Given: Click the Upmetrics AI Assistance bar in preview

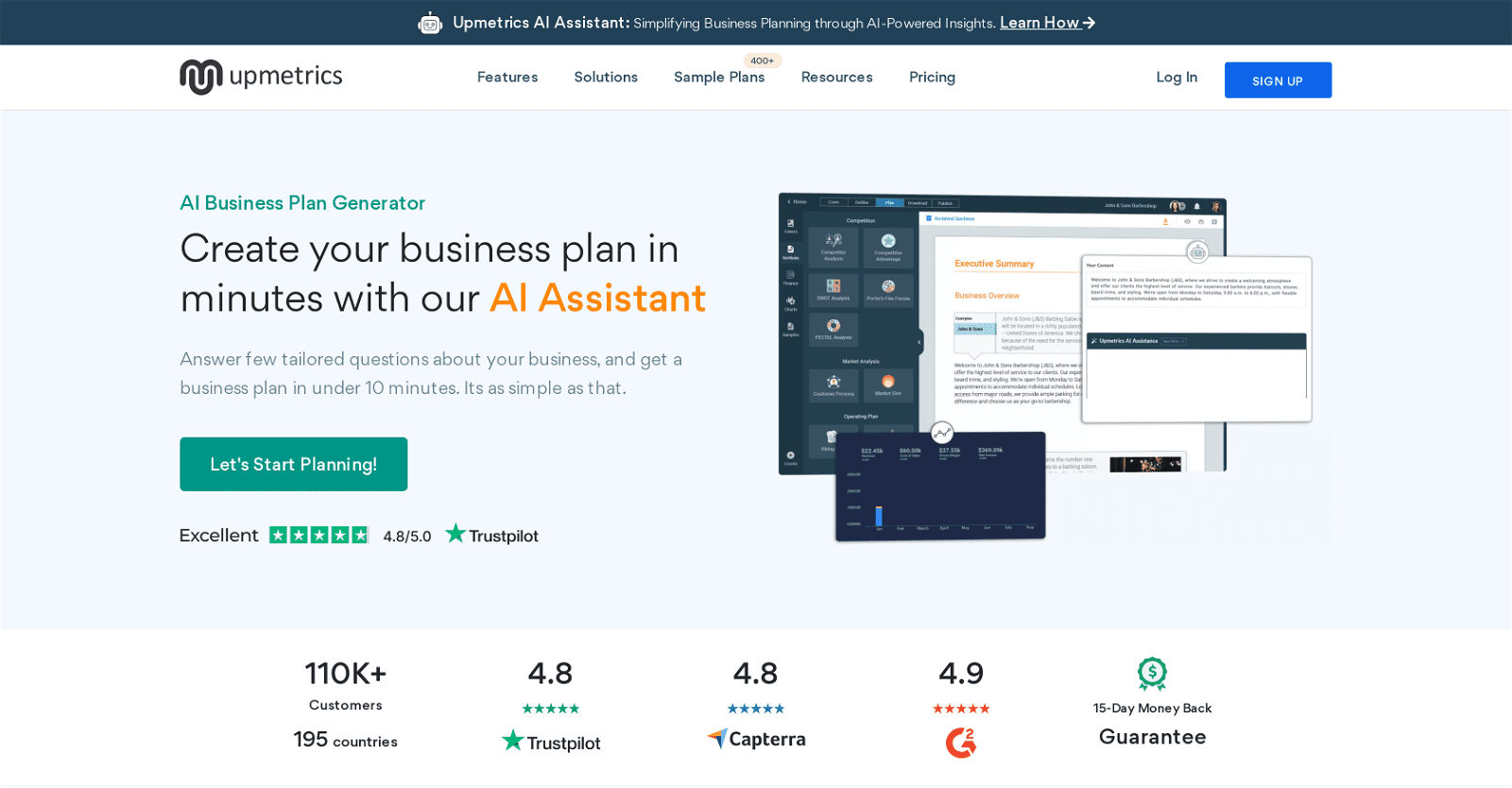Looking at the screenshot, I should (x=1196, y=341).
